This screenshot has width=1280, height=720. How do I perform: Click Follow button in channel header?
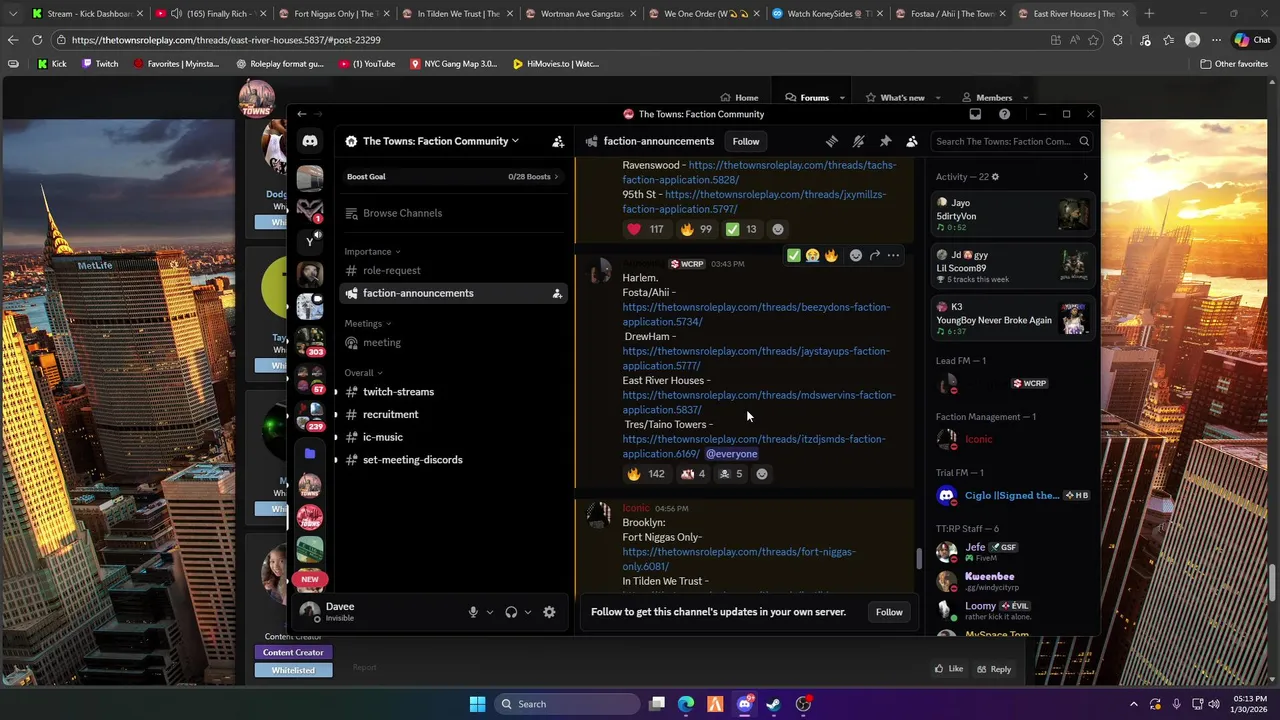click(746, 141)
